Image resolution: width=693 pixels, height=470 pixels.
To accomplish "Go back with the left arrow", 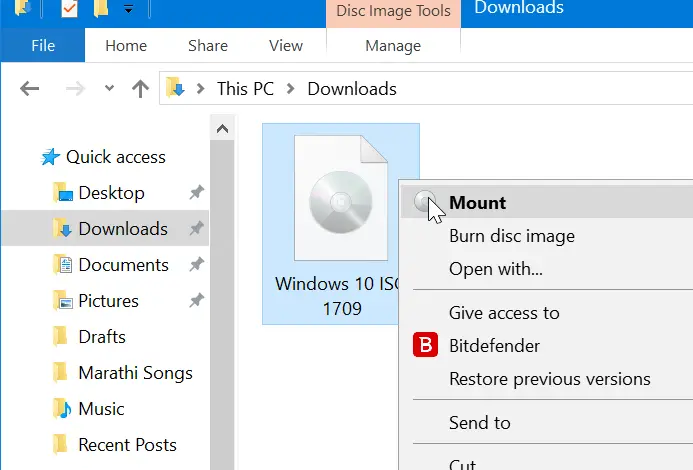I will click(x=30, y=89).
